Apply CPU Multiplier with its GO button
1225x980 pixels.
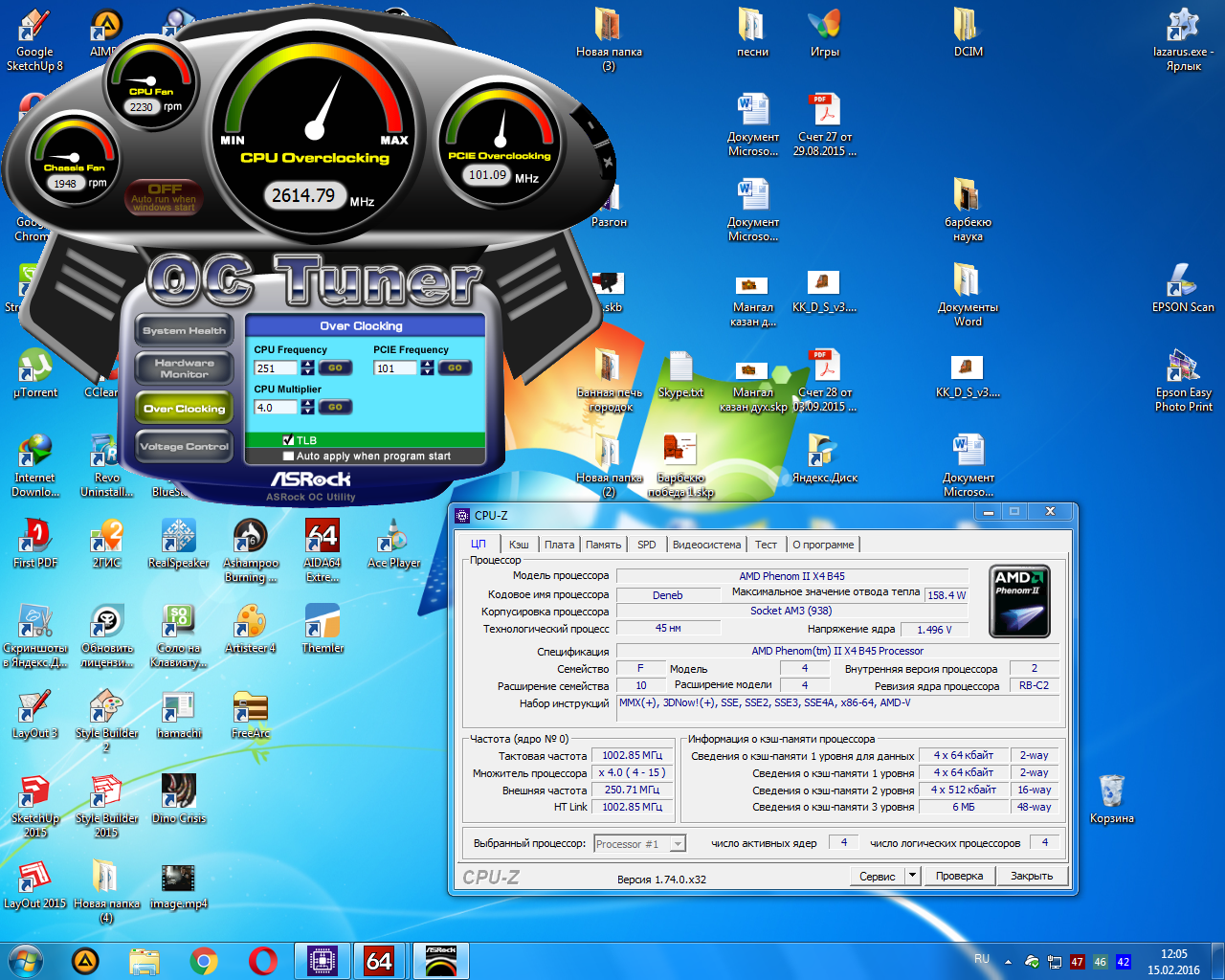pos(335,407)
